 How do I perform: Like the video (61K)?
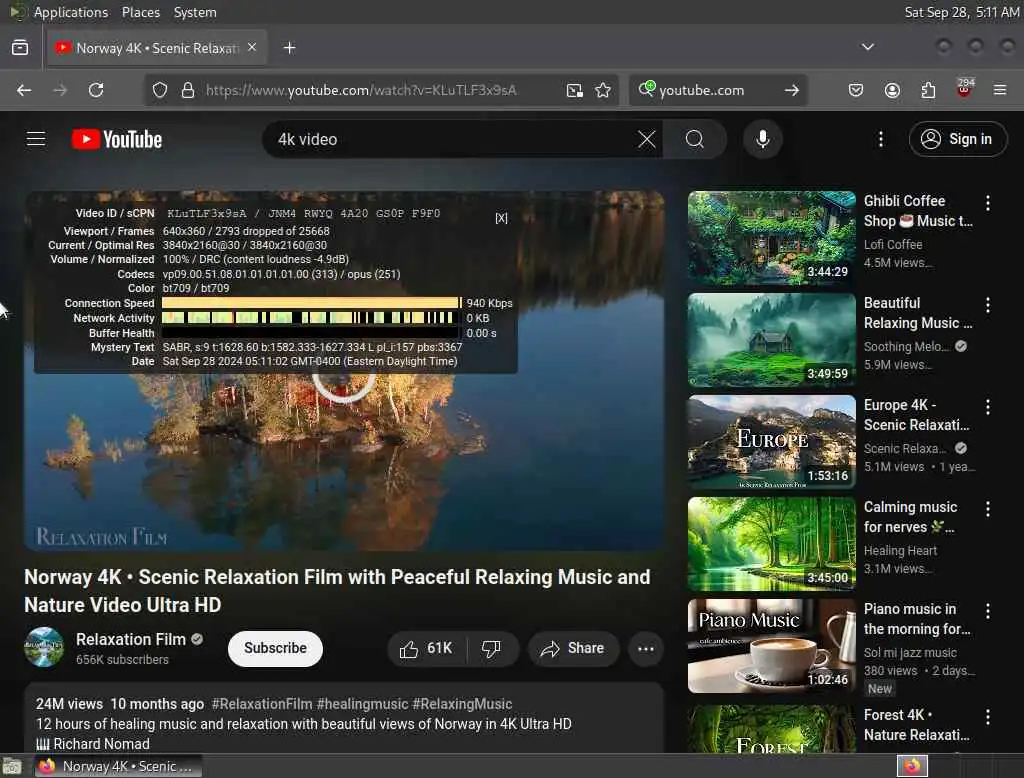426,649
